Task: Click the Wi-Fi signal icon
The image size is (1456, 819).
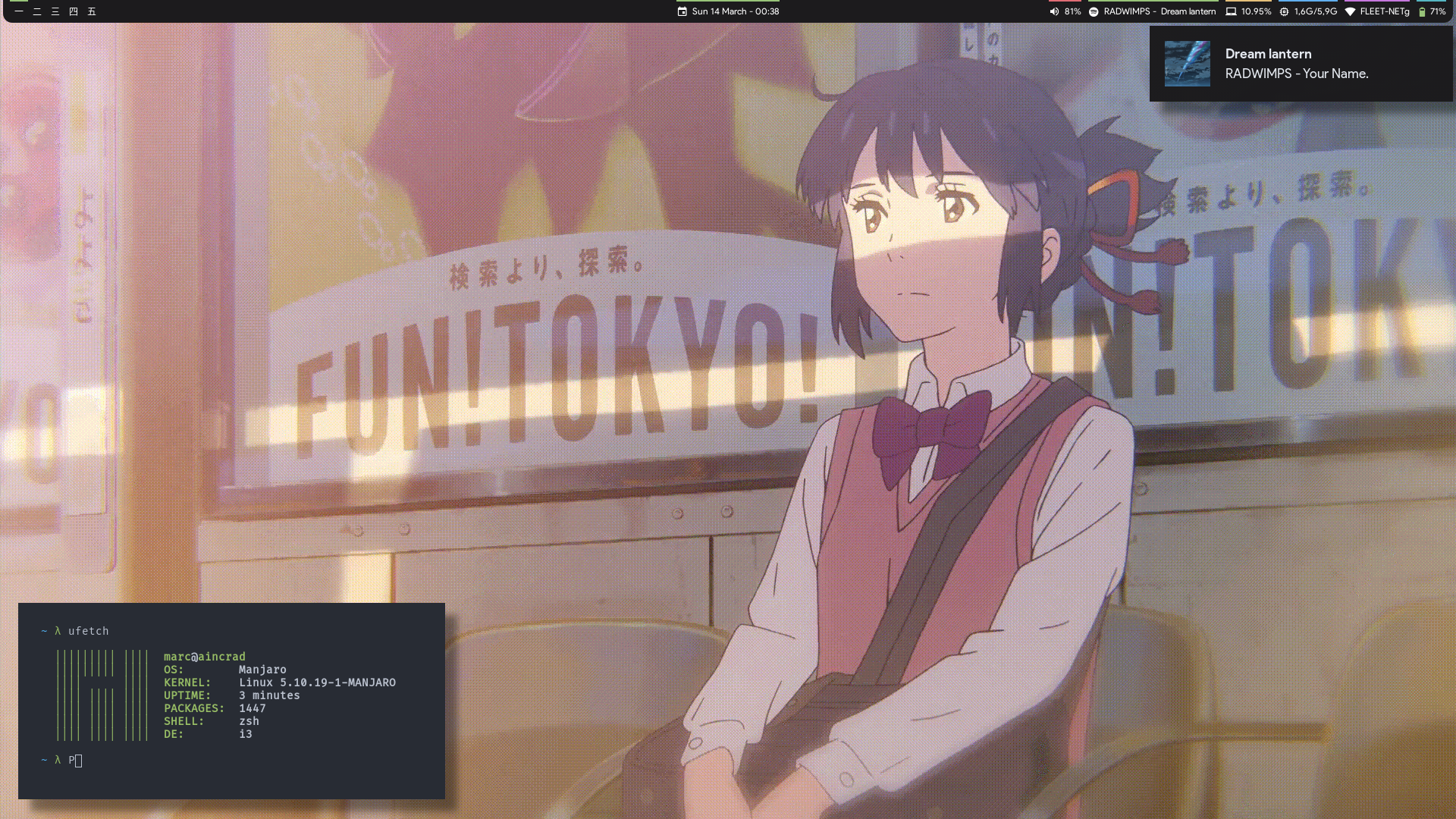Action: [x=1350, y=11]
